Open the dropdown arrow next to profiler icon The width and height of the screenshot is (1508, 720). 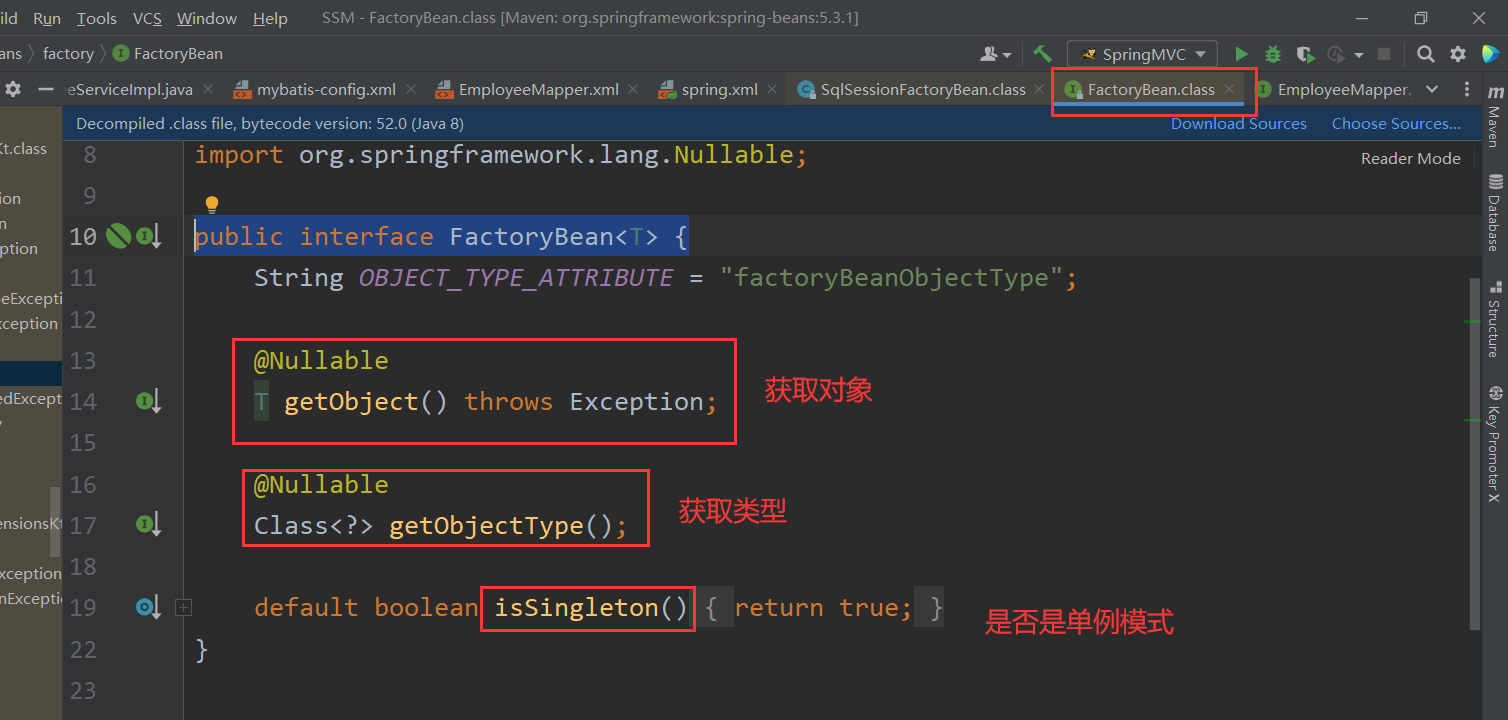[x=1358, y=55]
